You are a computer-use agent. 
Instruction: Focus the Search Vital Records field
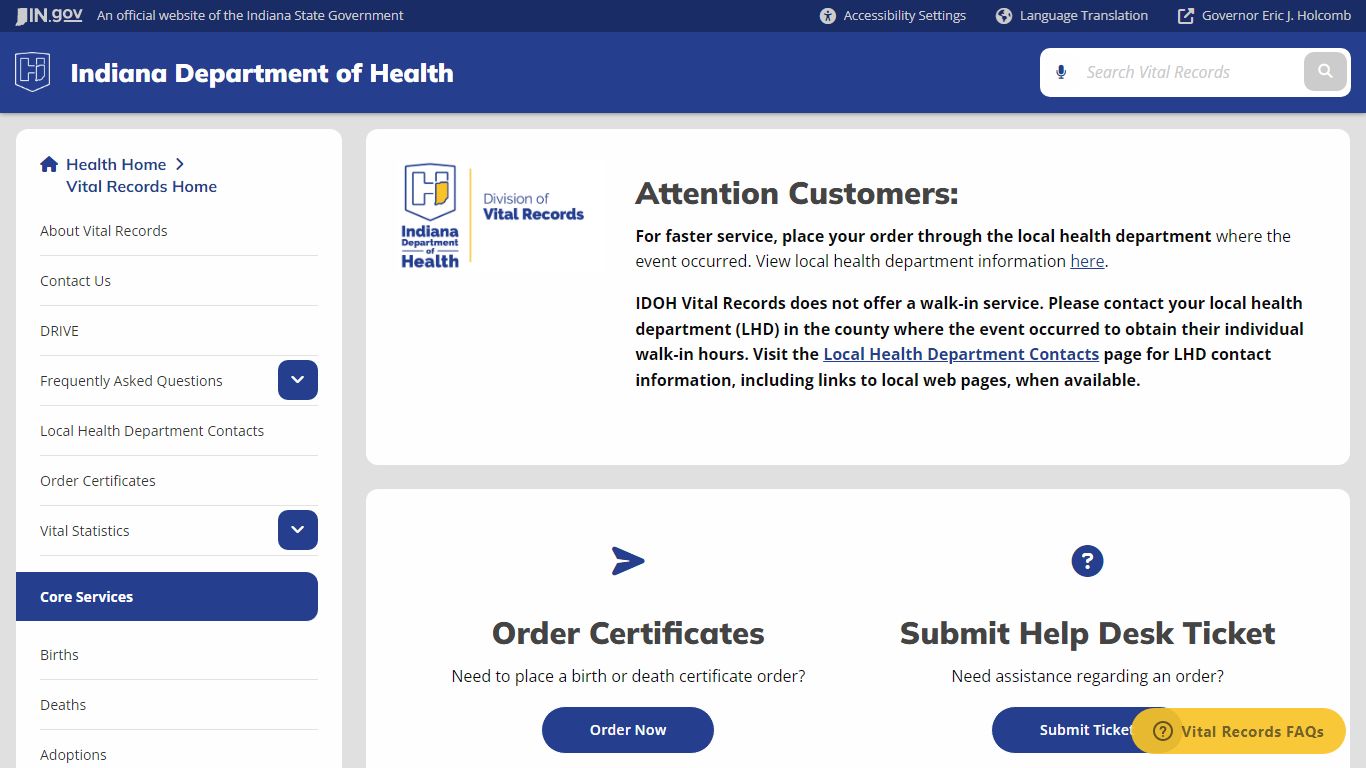click(x=1190, y=72)
